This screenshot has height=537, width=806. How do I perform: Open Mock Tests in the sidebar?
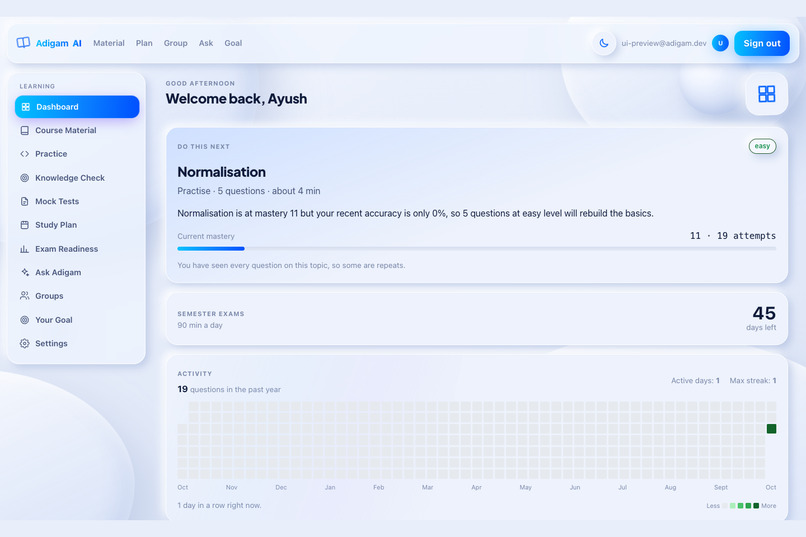(x=77, y=201)
